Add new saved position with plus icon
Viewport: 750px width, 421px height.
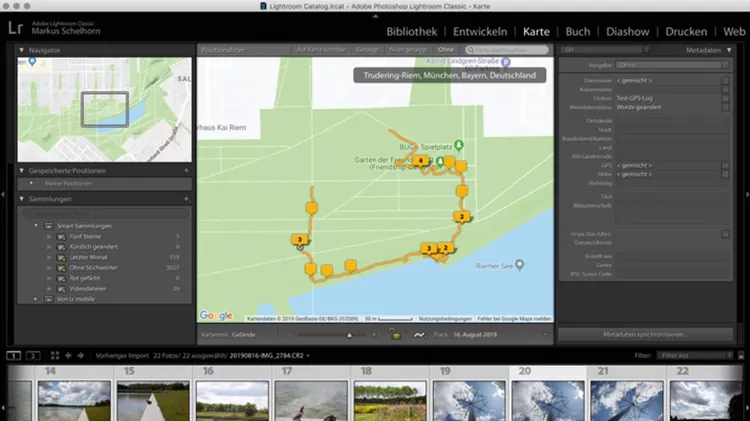[187, 170]
